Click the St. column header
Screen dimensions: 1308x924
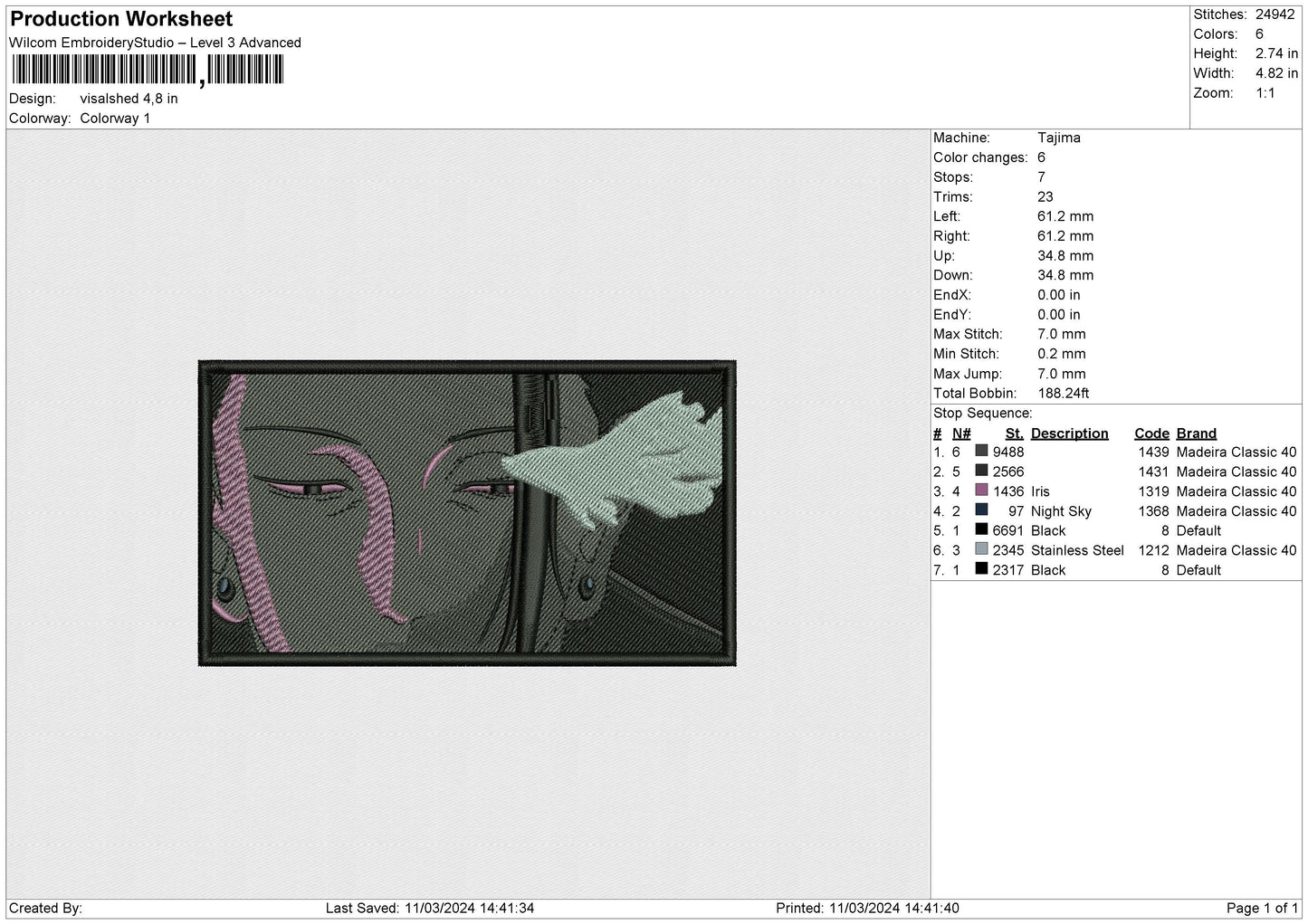(x=1014, y=433)
